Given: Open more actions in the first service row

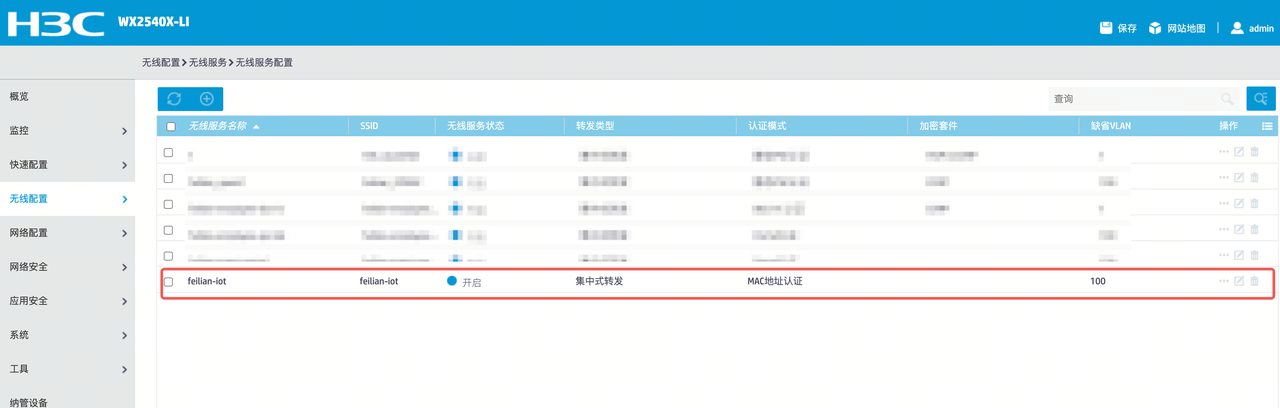Looking at the screenshot, I should [1223, 151].
